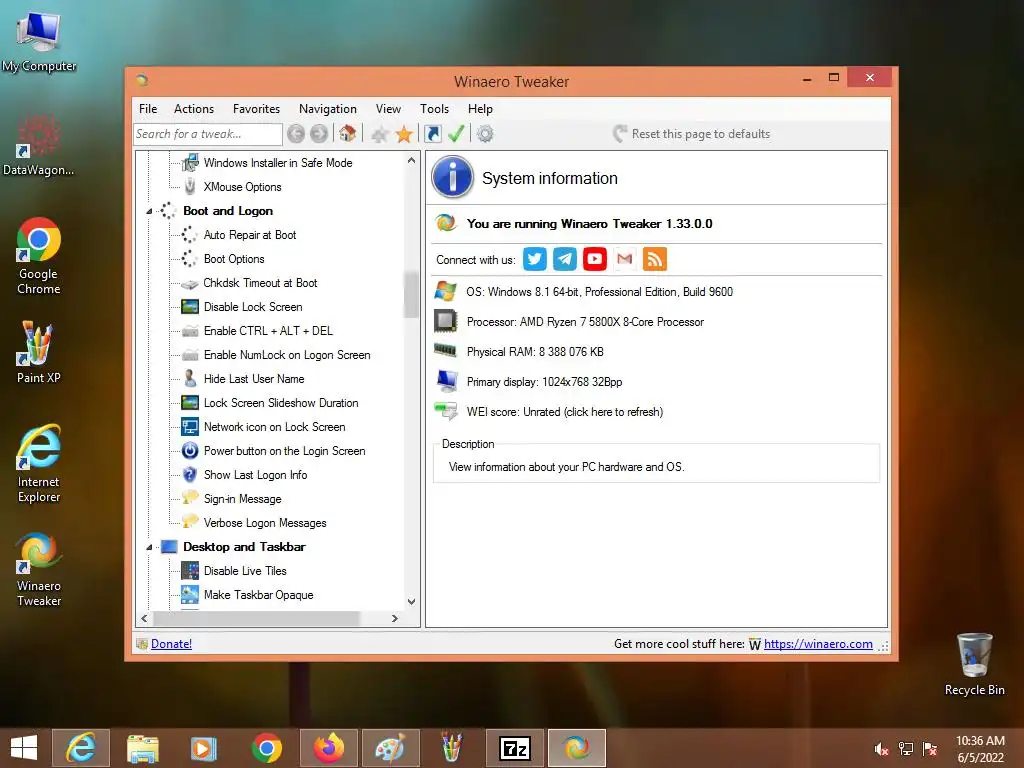The width and height of the screenshot is (1024, 768).
Task: Click the add to favorites star-plus icon
Action: [379, 135]
